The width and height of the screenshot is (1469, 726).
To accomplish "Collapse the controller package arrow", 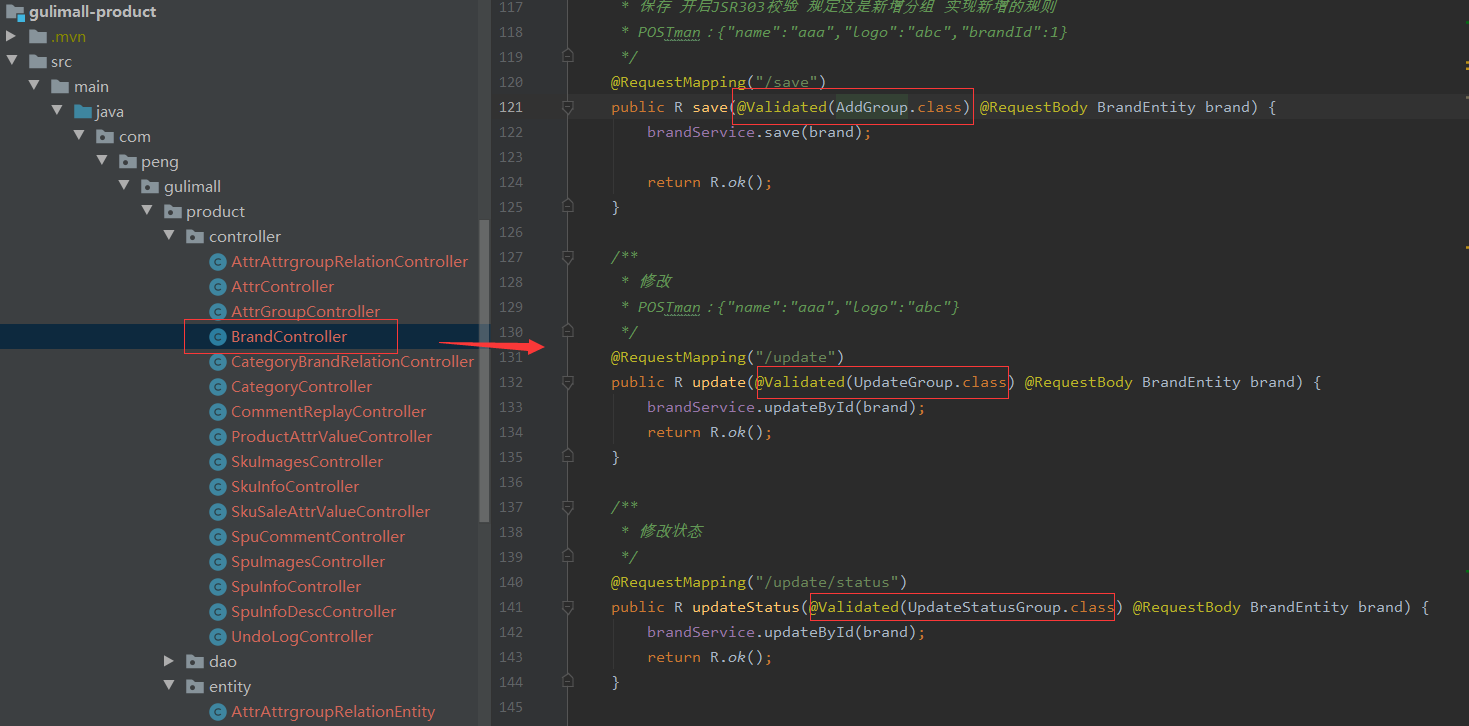I will coord(170,236).
